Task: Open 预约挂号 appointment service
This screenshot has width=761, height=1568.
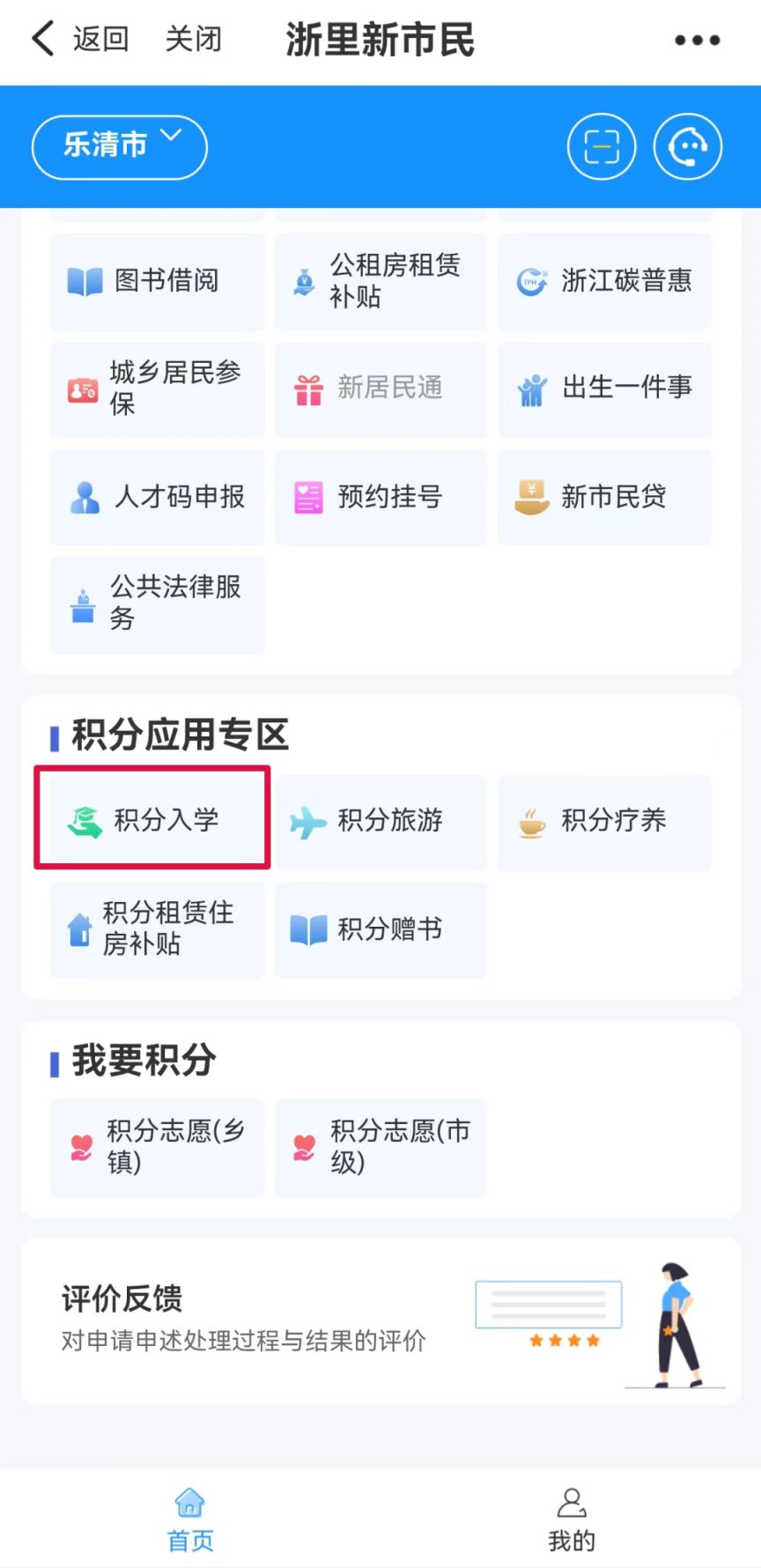Action: pos(380,497)
